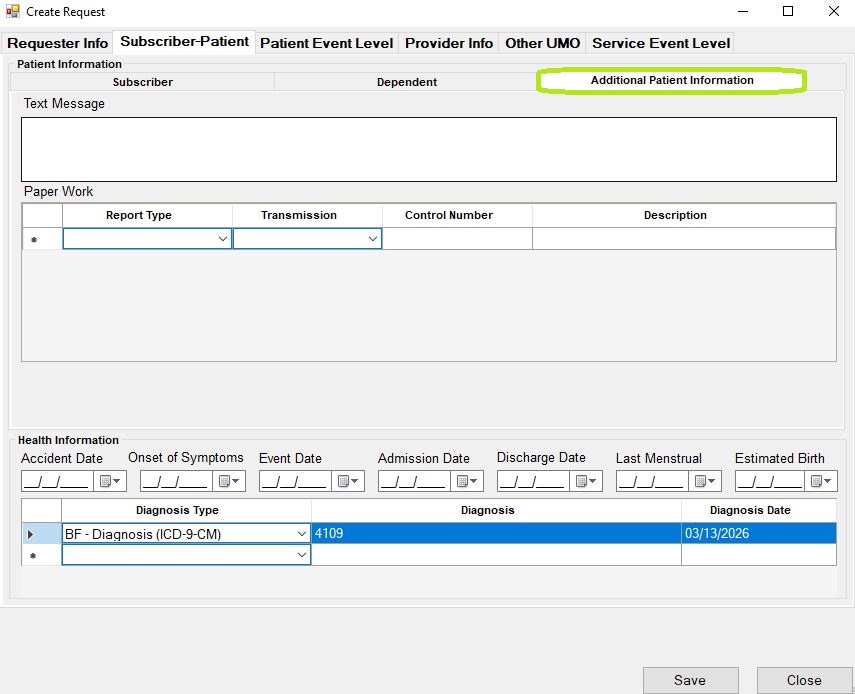Click the Discharge Date input field
The height and width of the screenshot is (694, 855).
[533, 481]
